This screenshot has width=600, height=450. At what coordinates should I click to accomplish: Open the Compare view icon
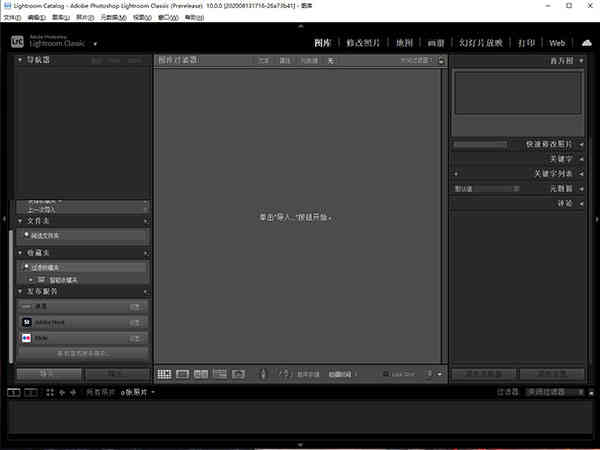(x=201, y=374)
